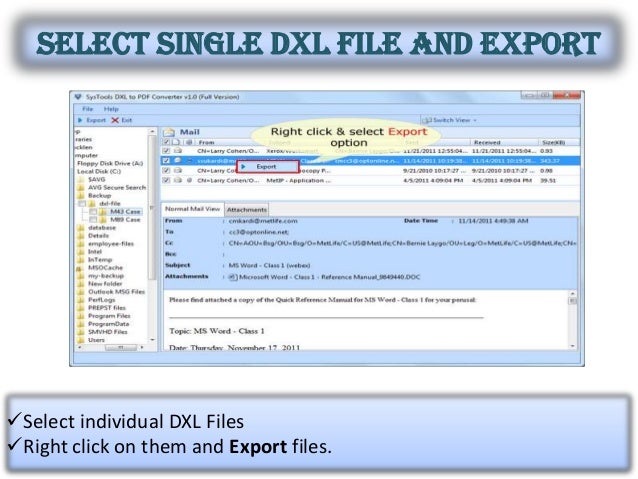
Task: Sort mail list by Received column
Action: (x=487, y=142)
